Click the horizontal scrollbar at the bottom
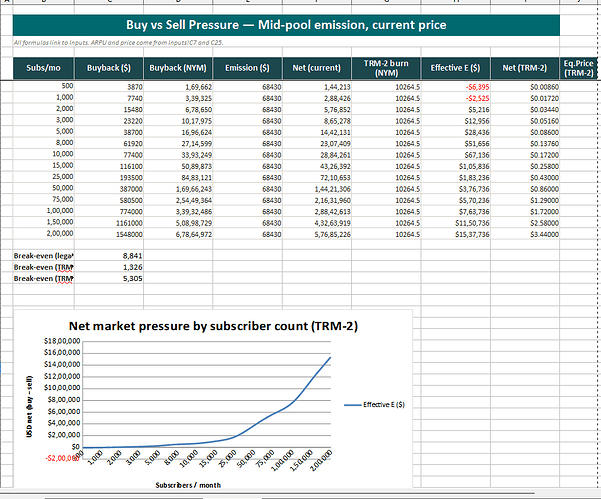This screenshot has height=499, width=601. click(x=268, y=495)
